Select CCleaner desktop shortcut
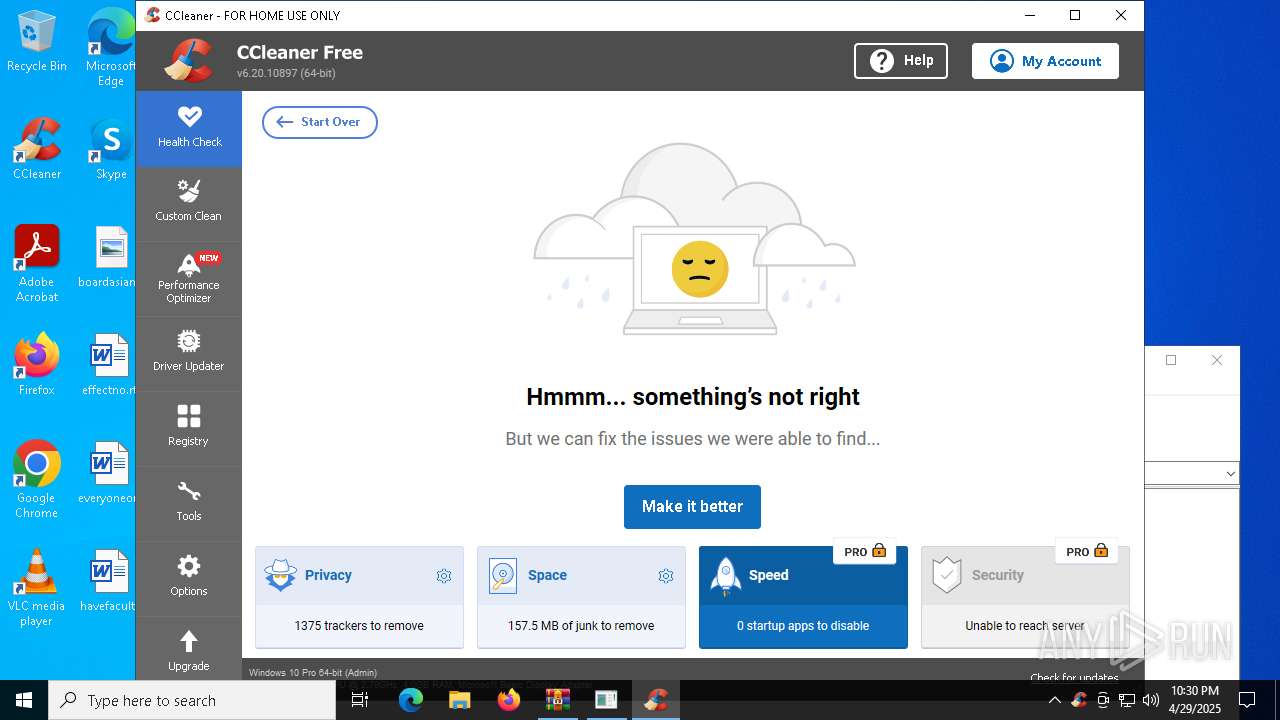Image resolution: width=1280 pixels, height=720 pixels. pos(37,149)
